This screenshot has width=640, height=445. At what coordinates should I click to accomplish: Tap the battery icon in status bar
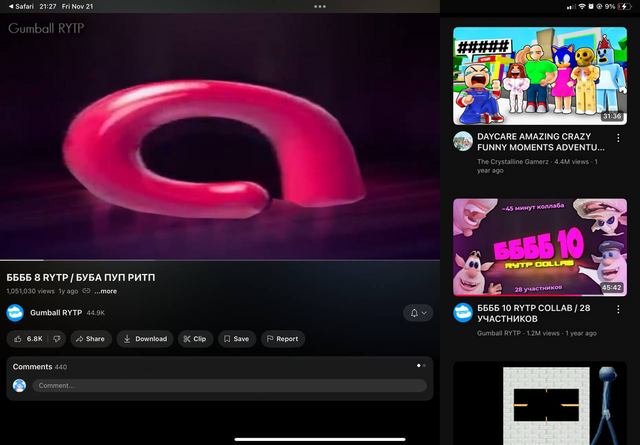[x=624, y=7]
